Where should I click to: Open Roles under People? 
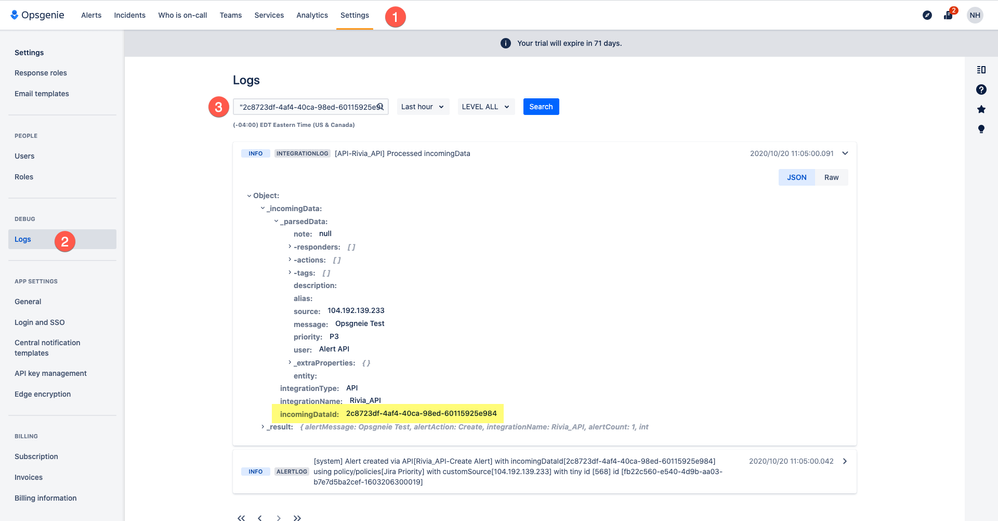click(24, 177)
